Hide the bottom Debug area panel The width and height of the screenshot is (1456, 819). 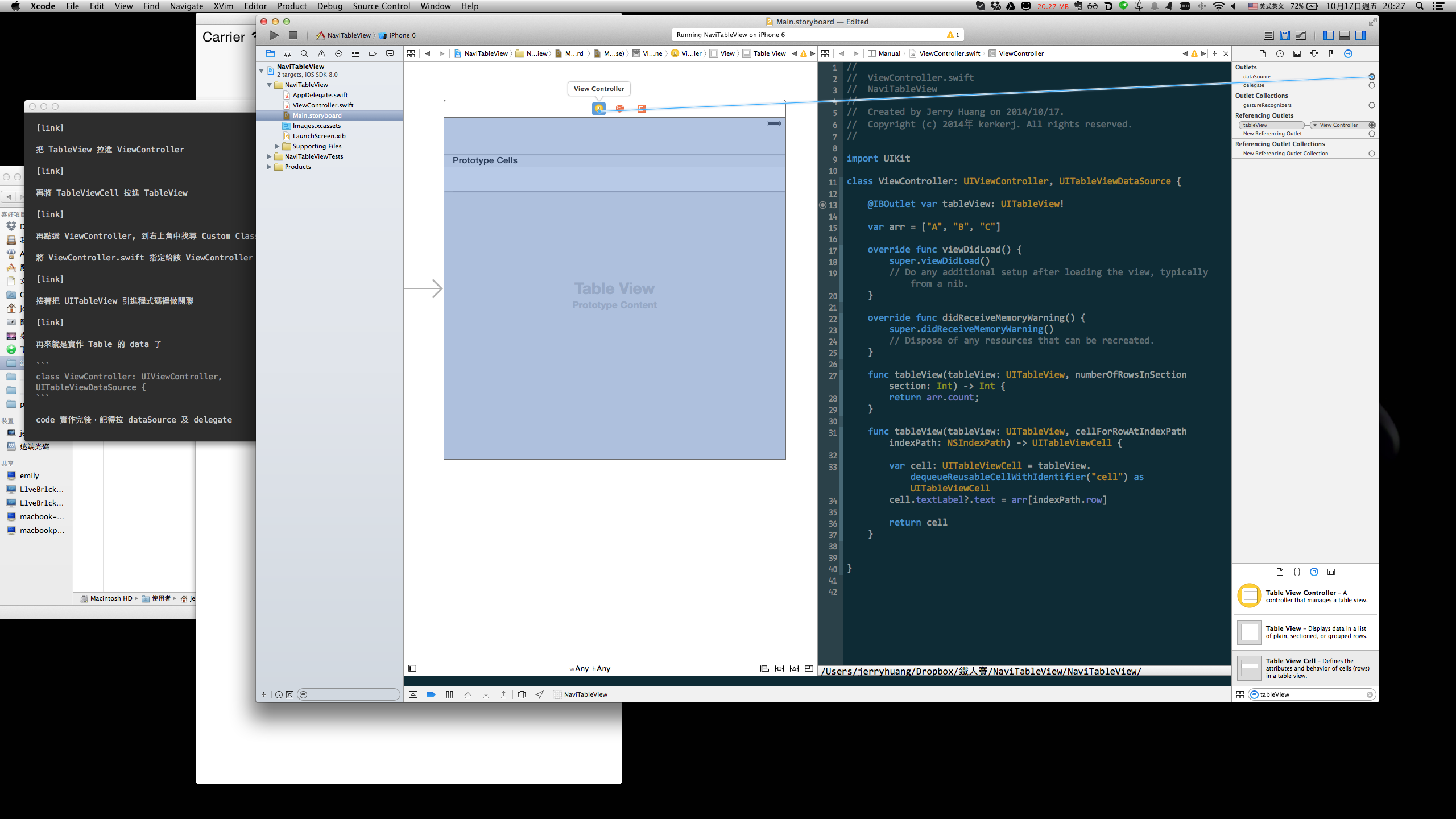click(x=1345, y=35)
